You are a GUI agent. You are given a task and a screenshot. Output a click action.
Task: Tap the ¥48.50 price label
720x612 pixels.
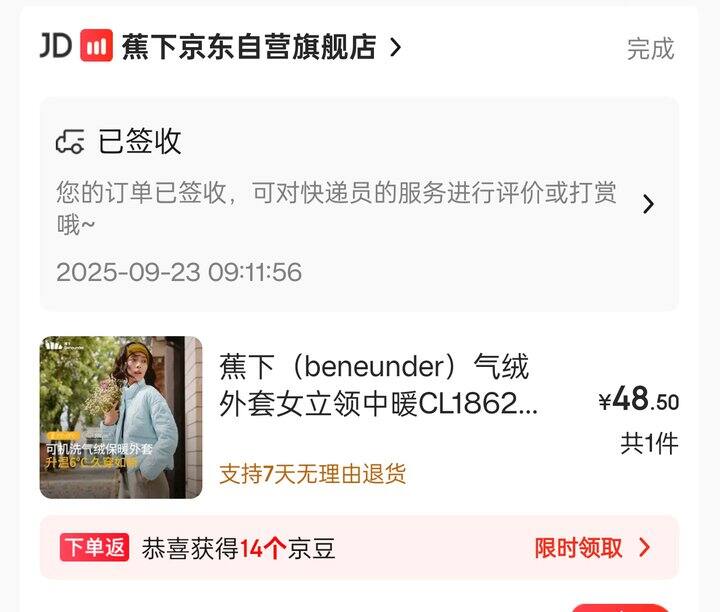(x=639, y=399)
